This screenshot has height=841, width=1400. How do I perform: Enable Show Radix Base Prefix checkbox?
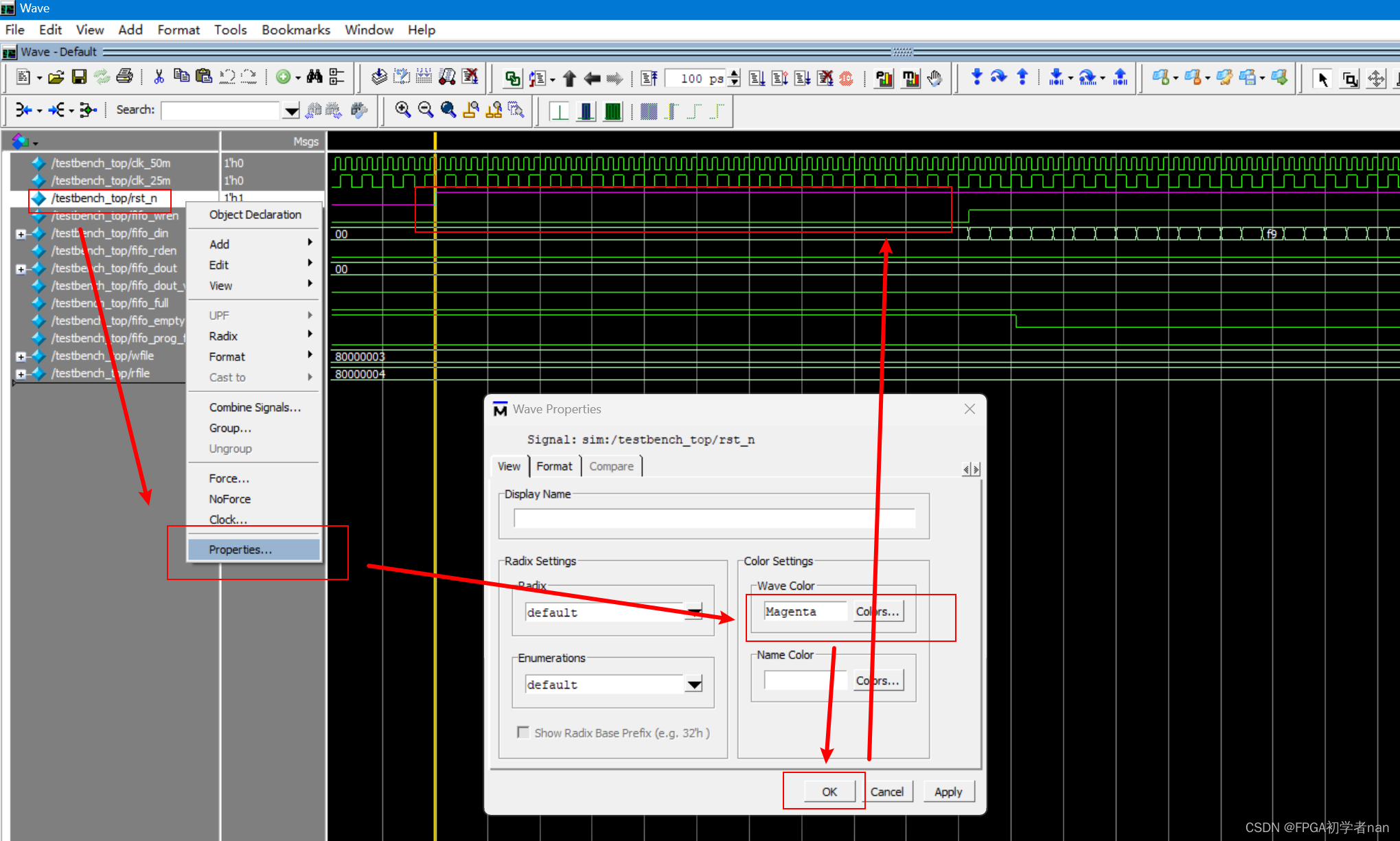point(523,733)
